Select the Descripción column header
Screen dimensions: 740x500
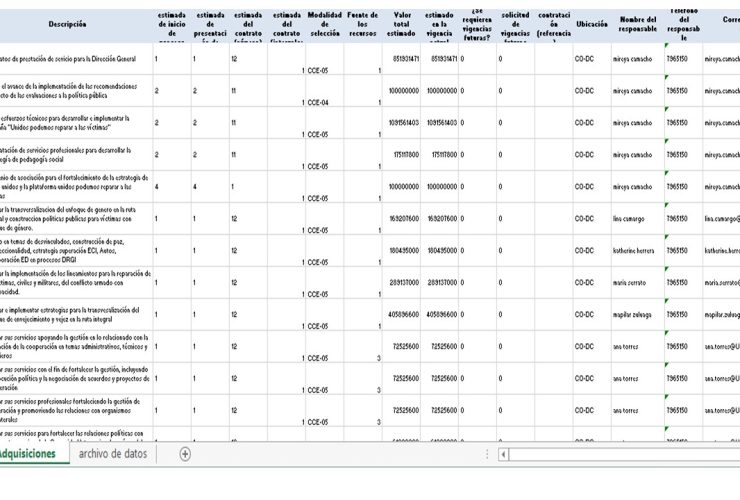pos(67,25)
